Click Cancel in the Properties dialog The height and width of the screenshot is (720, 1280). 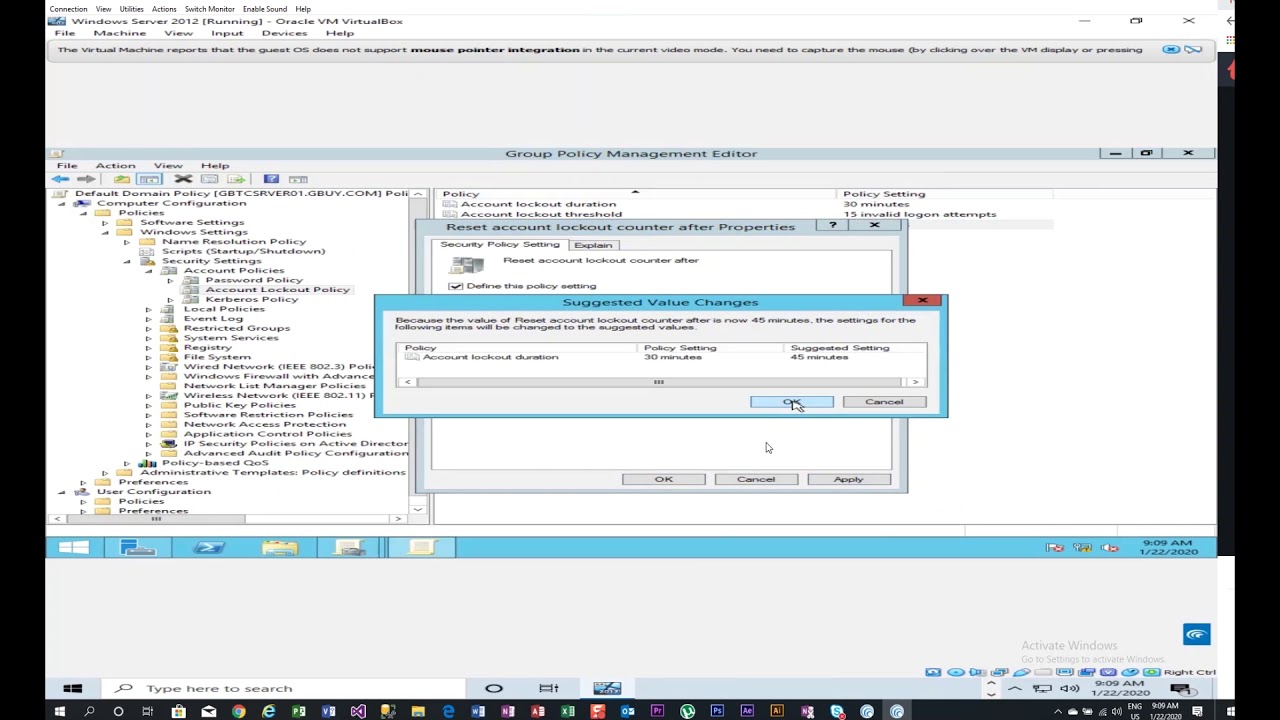(756, 479)
